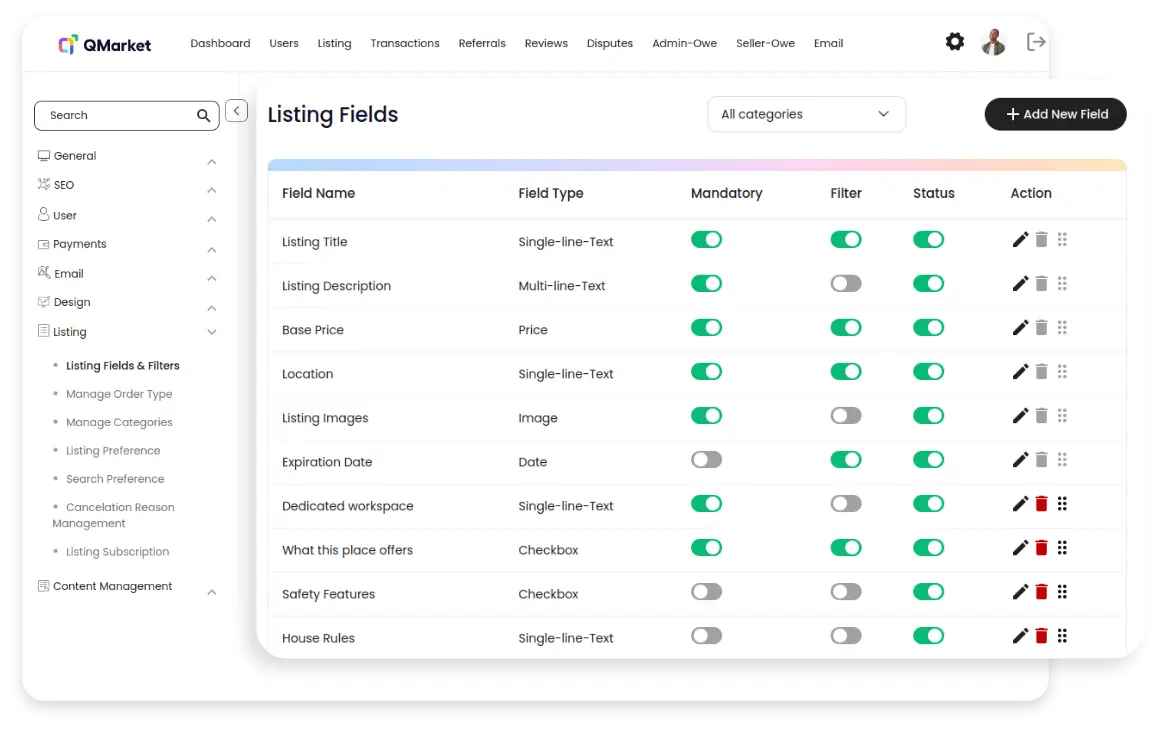Click the edit pencil for Listing Title
1163x729 pixels.
pos(1020,240)
